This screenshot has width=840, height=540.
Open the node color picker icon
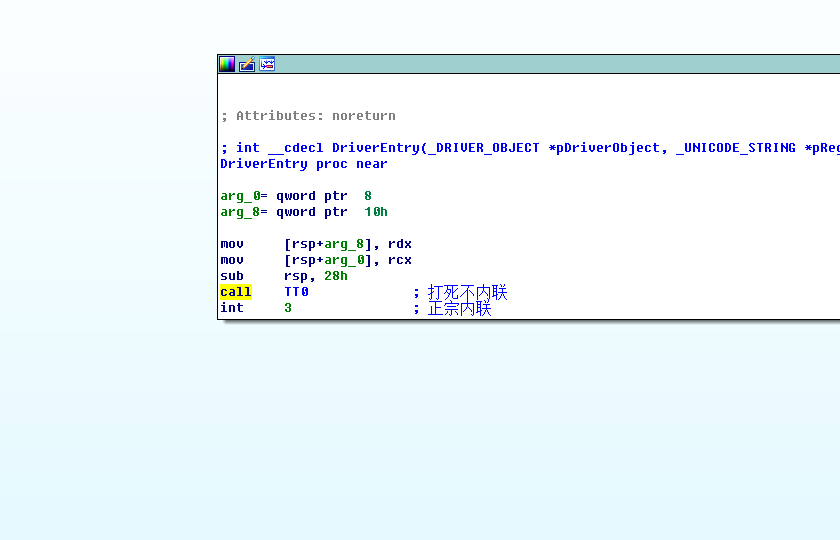(227, 64)
